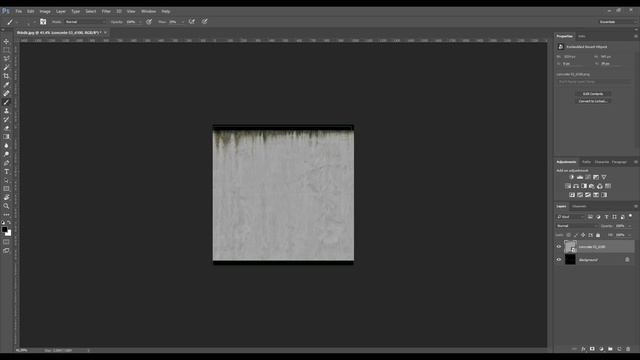Select the Hand tool

pos(6,198)
